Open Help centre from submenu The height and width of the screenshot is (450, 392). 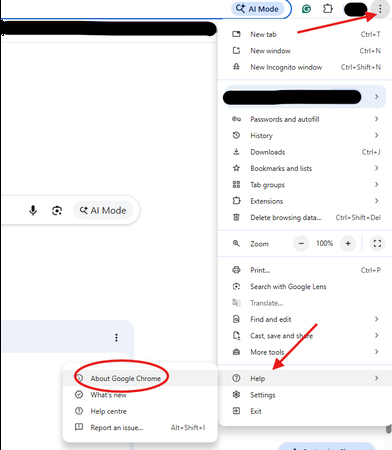pos(140,411)
